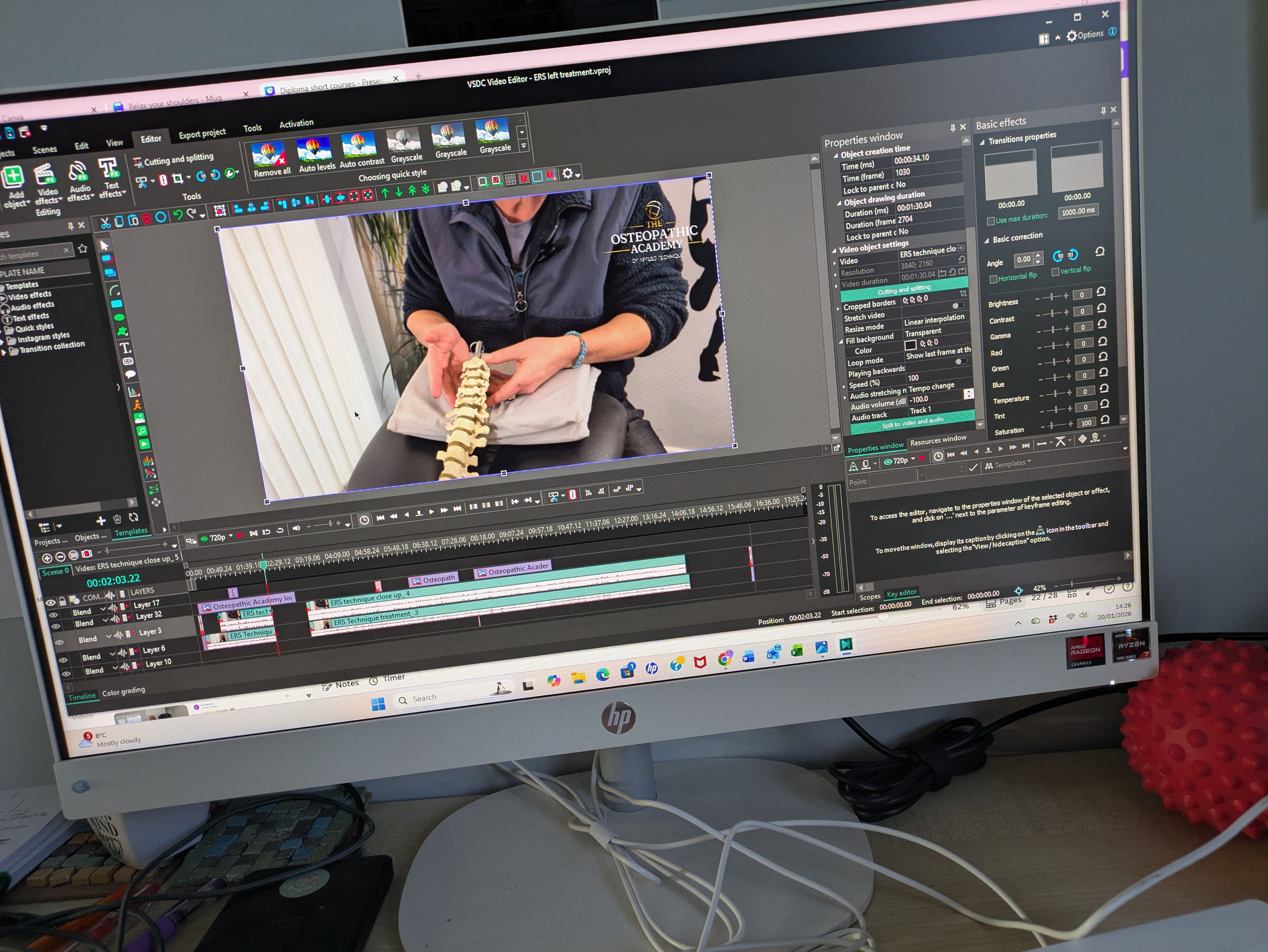Select the Text tool in vertical toolbar
The height and width of the screenshot is (952, 1268).
(x=124, y=347)
